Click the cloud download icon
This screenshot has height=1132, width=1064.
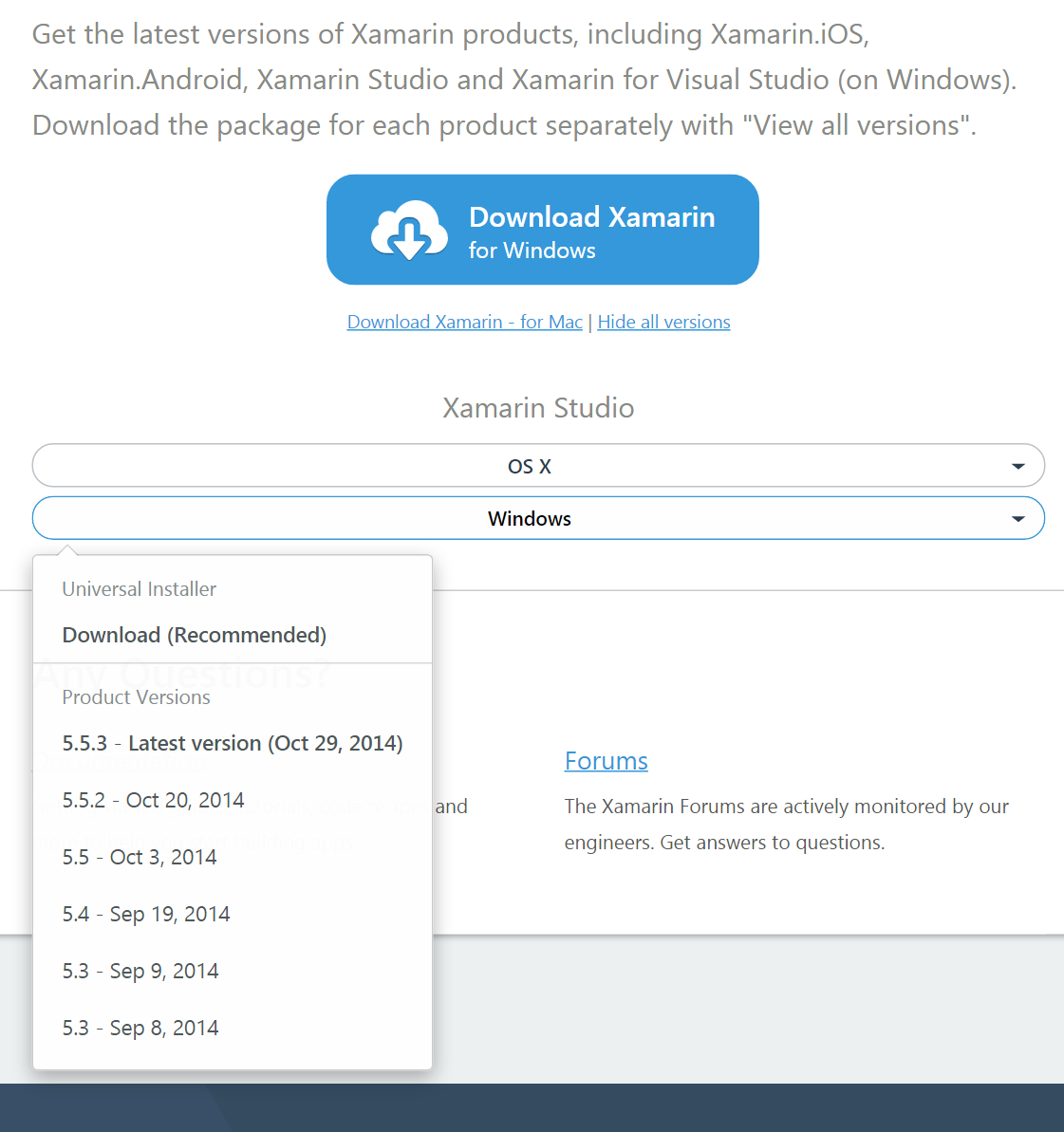coord(410,230)
